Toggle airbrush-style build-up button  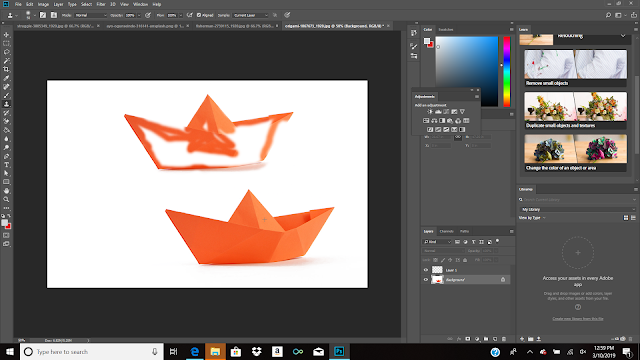189,15
